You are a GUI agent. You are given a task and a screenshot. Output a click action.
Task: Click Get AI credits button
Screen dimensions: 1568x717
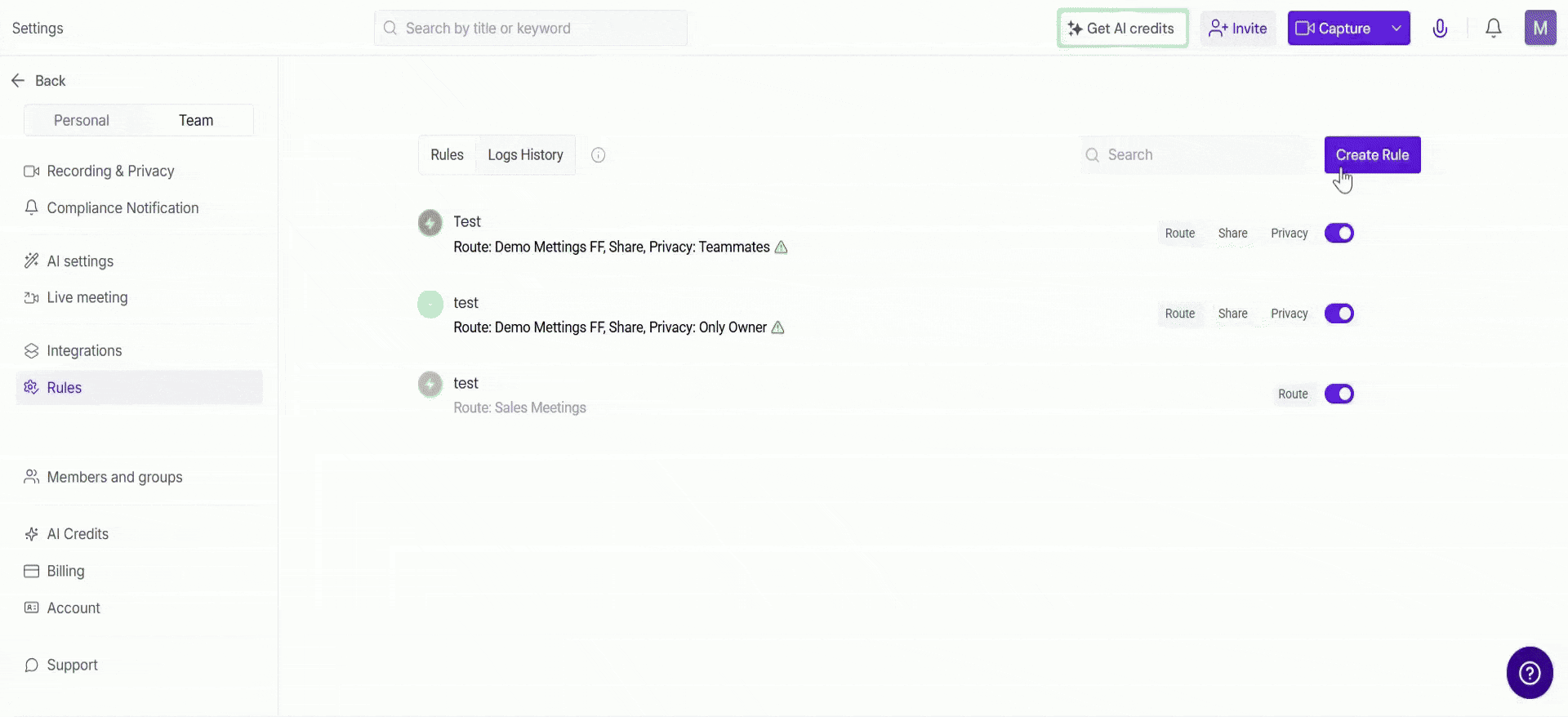pos(1122,28)
